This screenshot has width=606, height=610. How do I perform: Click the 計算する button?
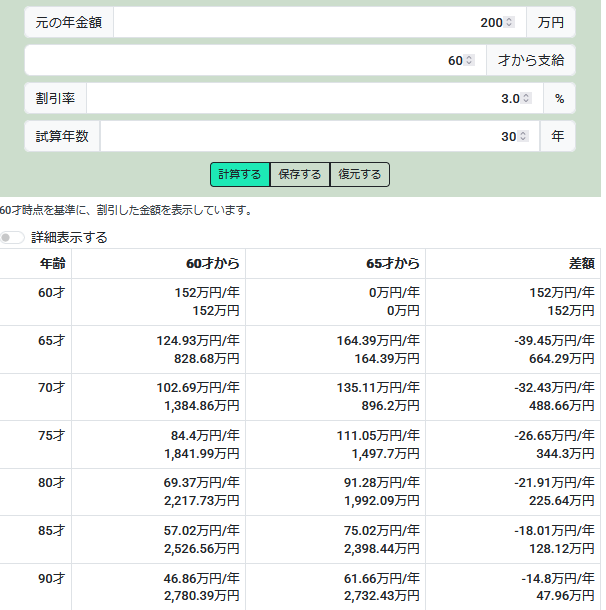pos(240,174)
